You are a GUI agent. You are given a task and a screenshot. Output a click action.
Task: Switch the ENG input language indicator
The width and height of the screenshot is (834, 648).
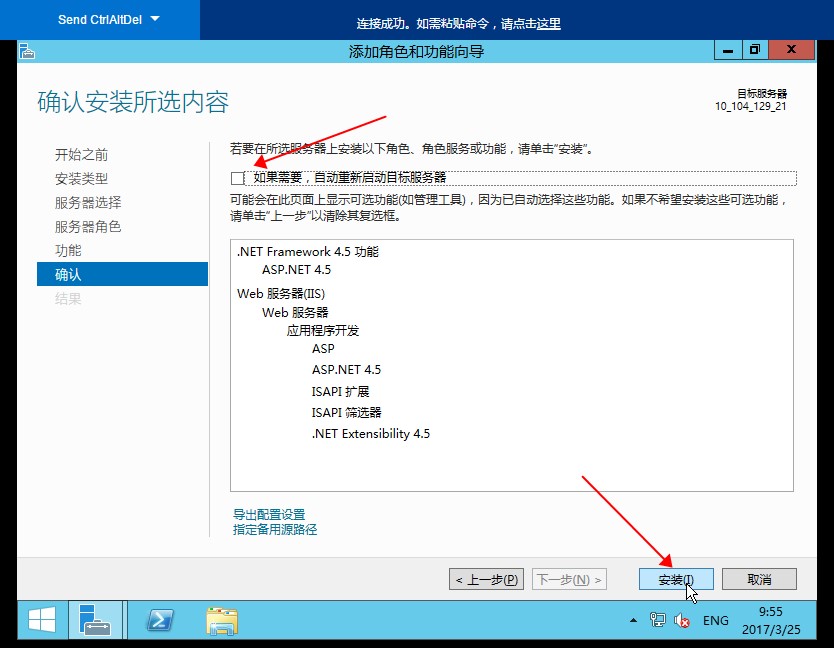tap(715, 620)
